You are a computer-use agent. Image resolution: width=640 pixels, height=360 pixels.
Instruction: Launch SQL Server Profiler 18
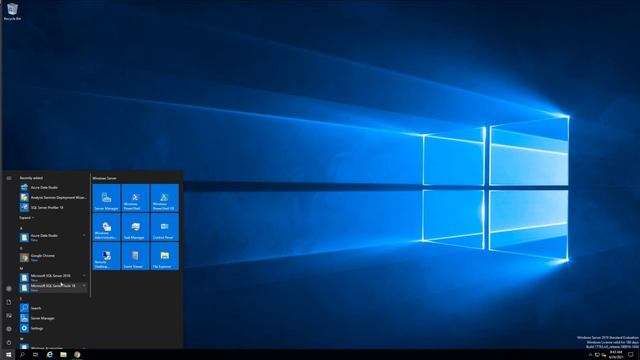[x=53, y=207]
